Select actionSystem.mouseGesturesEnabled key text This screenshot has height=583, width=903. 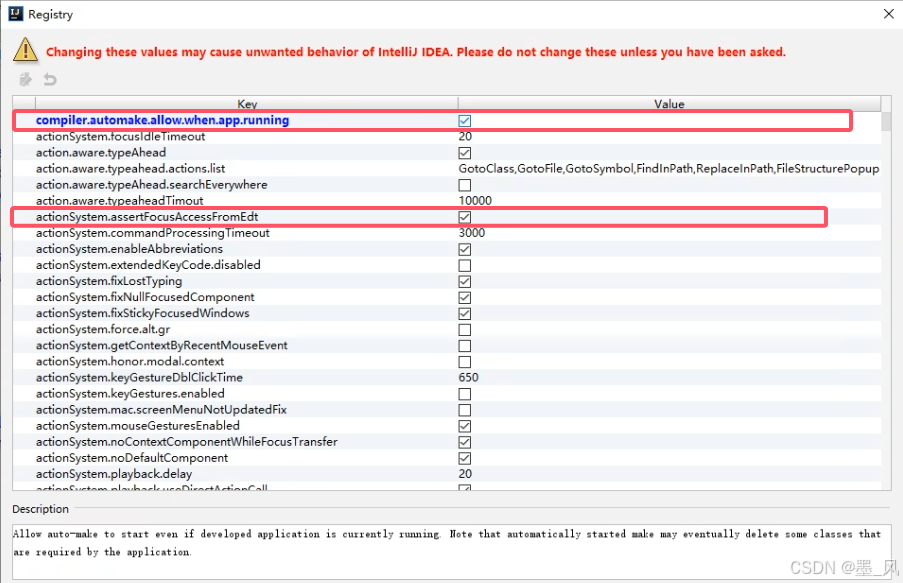(138, 426)
